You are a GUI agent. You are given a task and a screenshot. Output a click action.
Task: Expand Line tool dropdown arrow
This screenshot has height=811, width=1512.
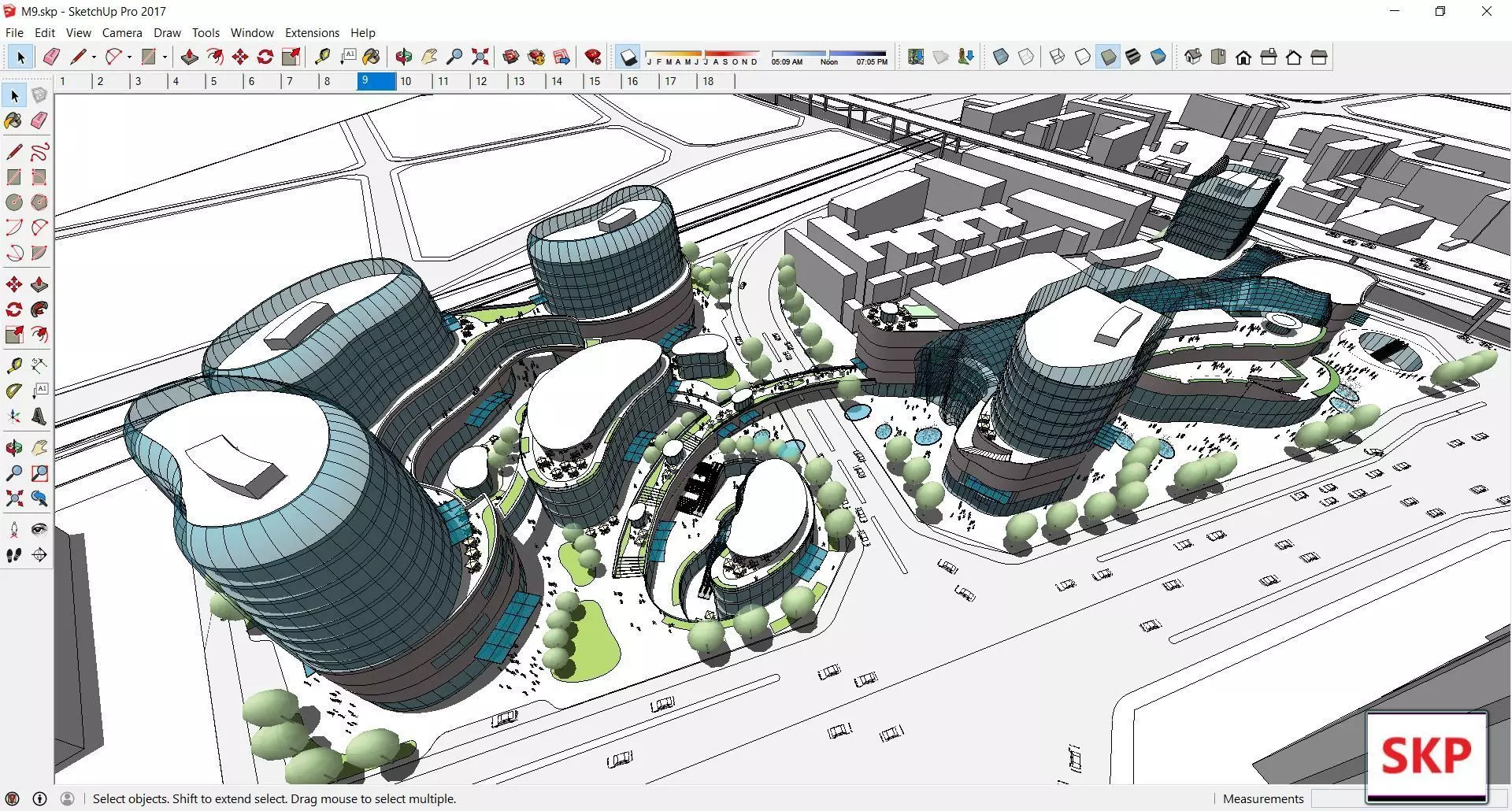94,57
